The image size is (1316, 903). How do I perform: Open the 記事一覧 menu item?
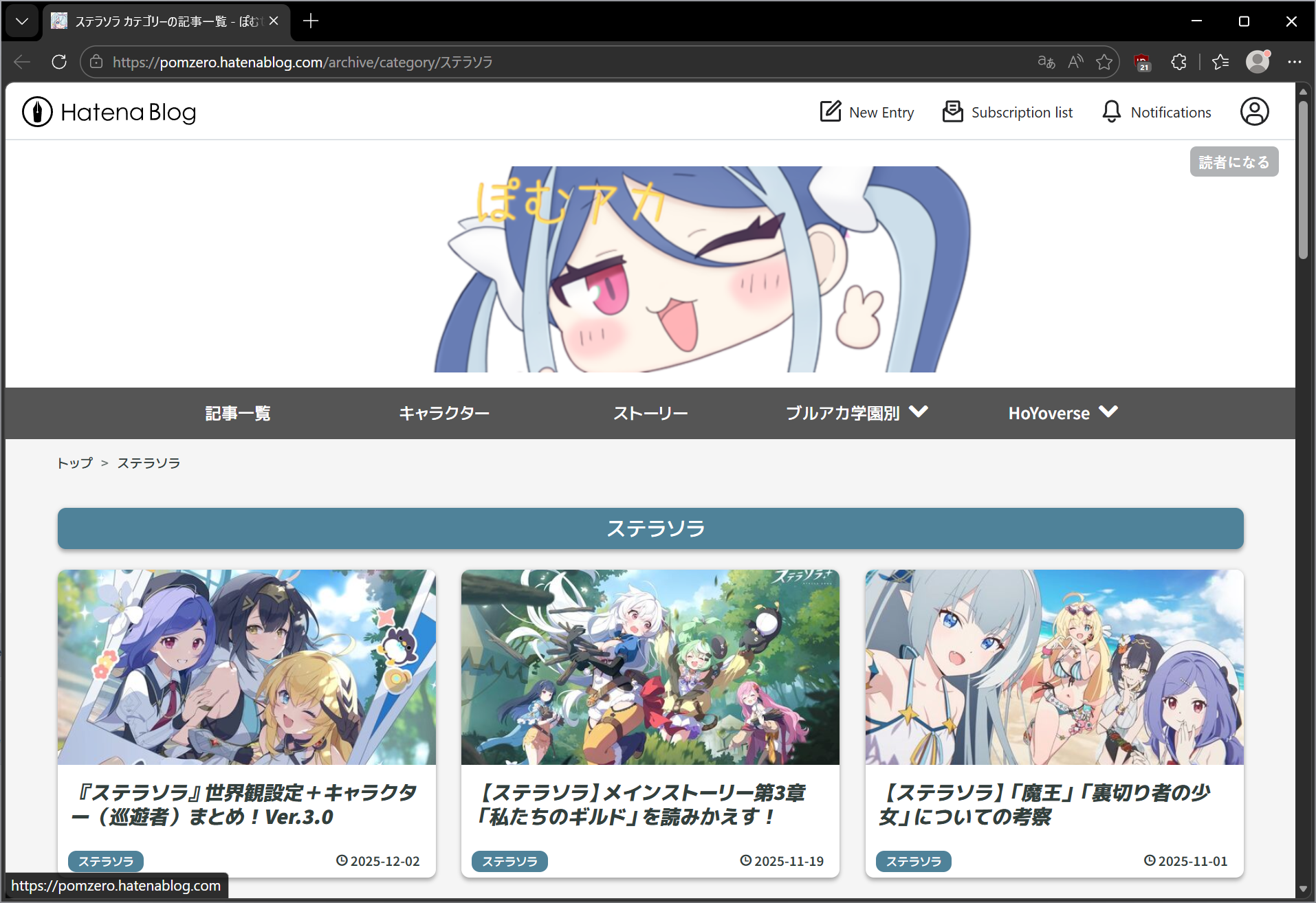(x=238, y=413)
